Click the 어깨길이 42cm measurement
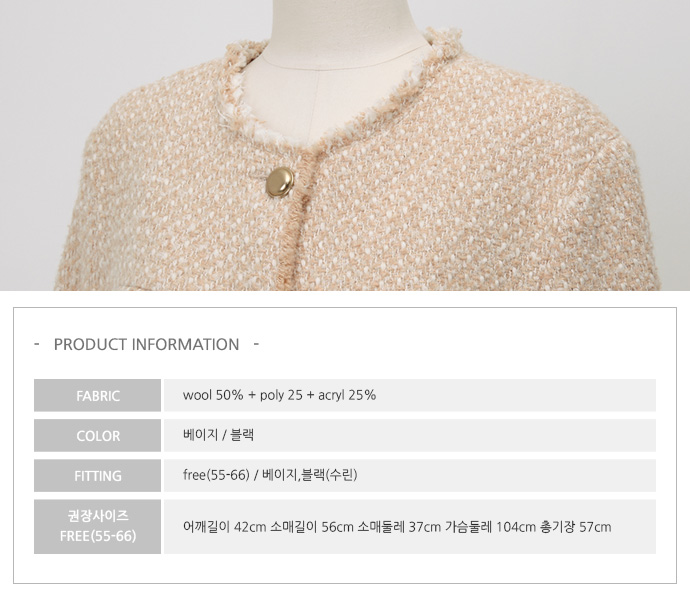Viewport: 690px width, 589px height. (x=224, y=526)
